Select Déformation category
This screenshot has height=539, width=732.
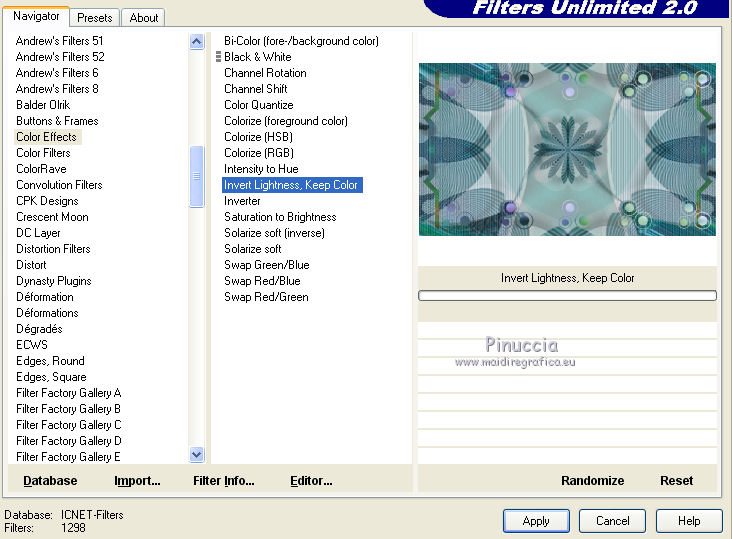(x=45, y=297)
